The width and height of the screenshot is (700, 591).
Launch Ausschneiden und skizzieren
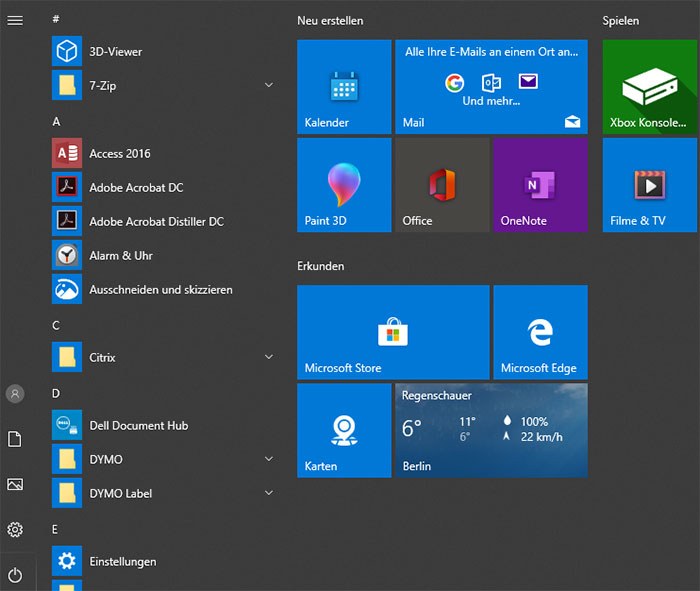[163, 289]
